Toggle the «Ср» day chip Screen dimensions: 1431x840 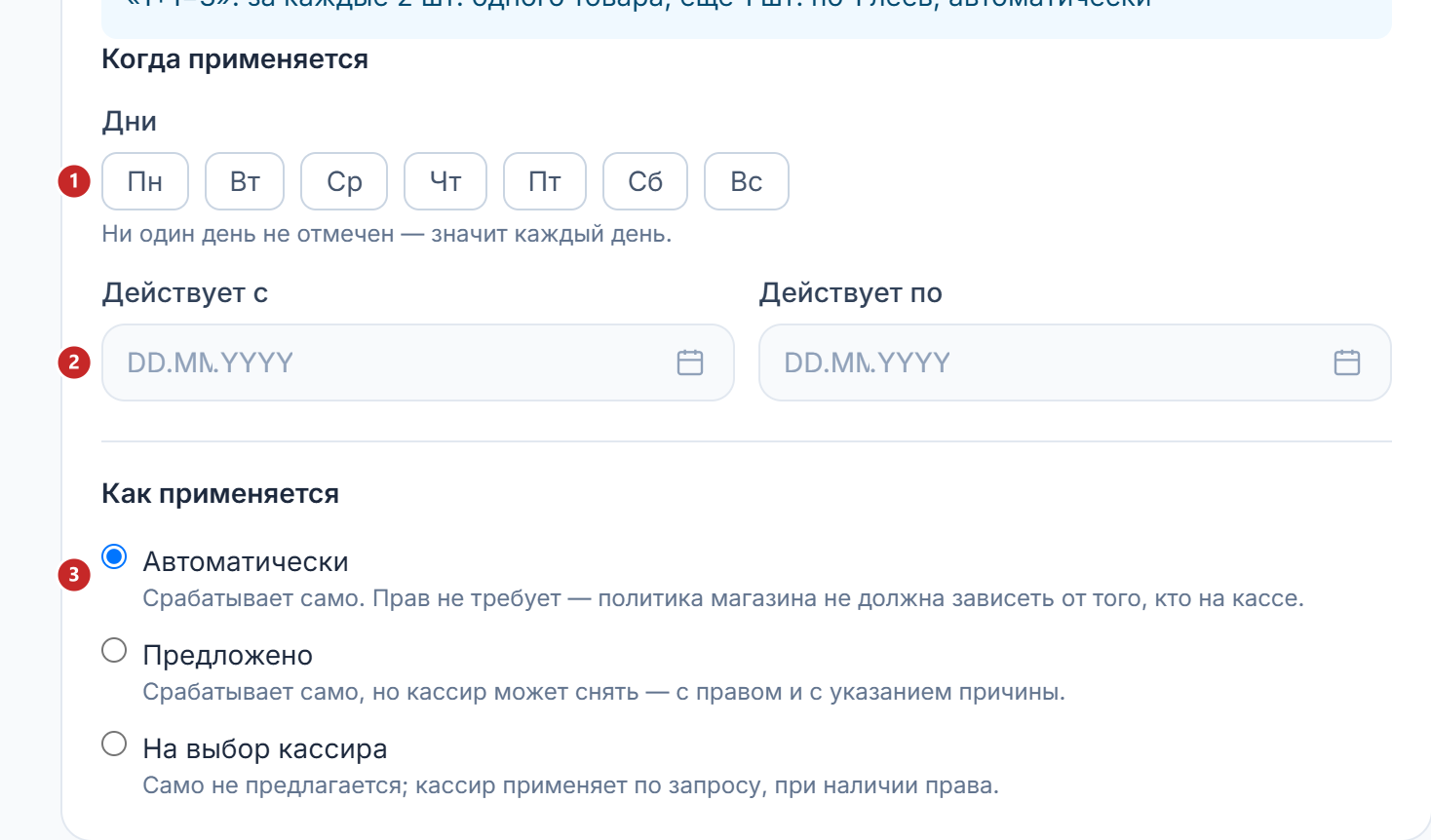[x=344, y=181]
